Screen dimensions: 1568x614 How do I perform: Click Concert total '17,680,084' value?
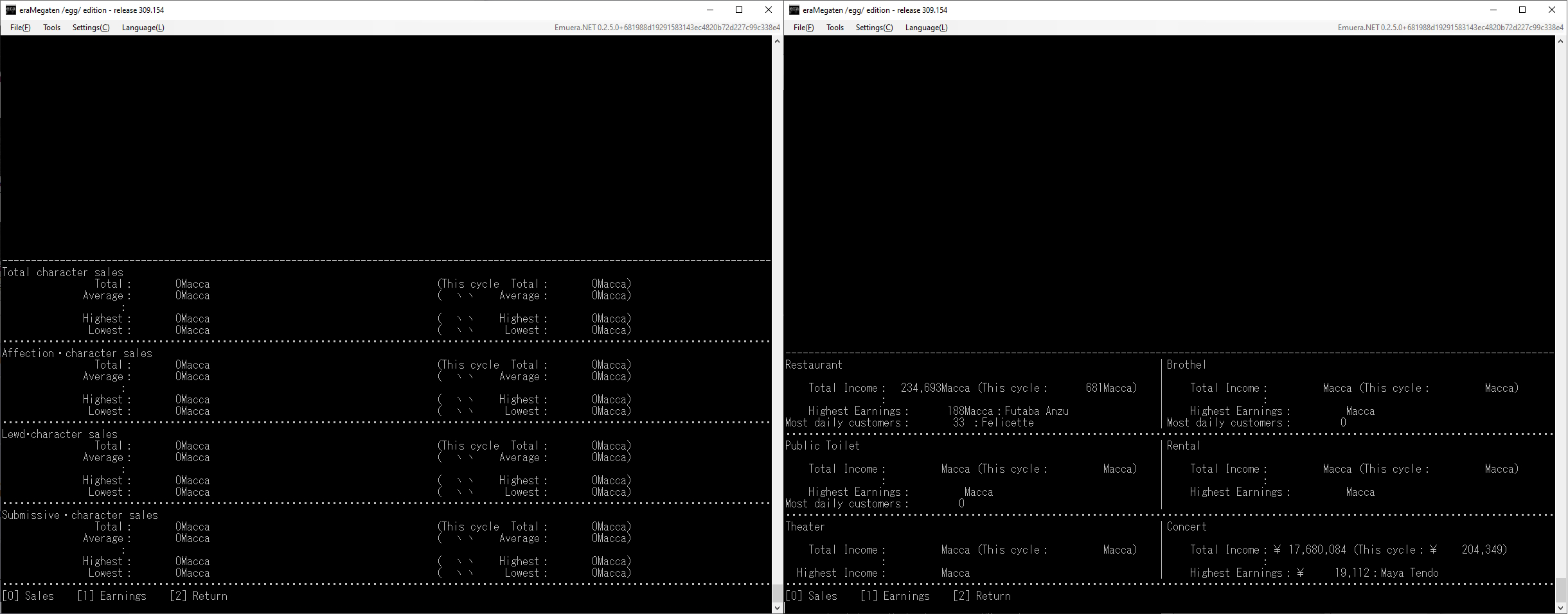[x=1317, y=550]
